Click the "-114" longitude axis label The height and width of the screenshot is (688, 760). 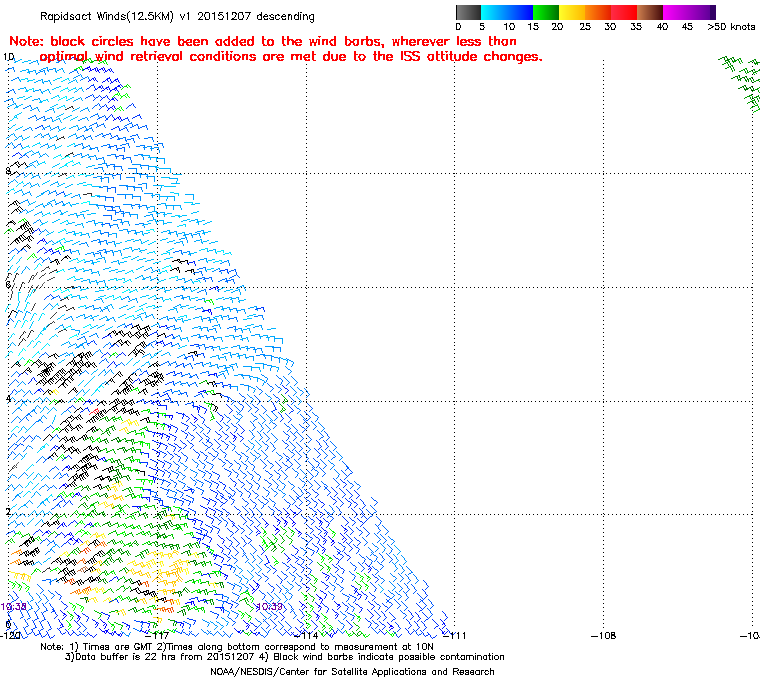coord(306,635)
